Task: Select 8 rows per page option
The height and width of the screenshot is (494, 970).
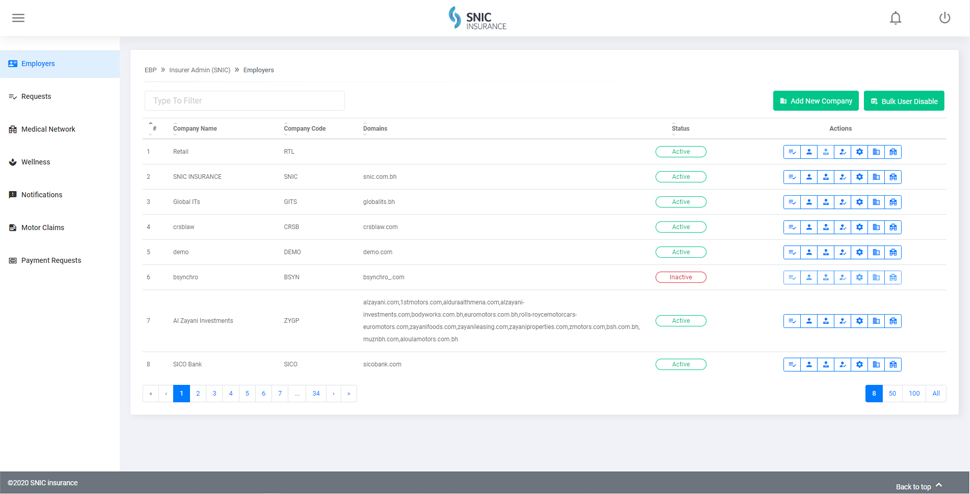Action: pyautogui.click(x=874, y=393)
